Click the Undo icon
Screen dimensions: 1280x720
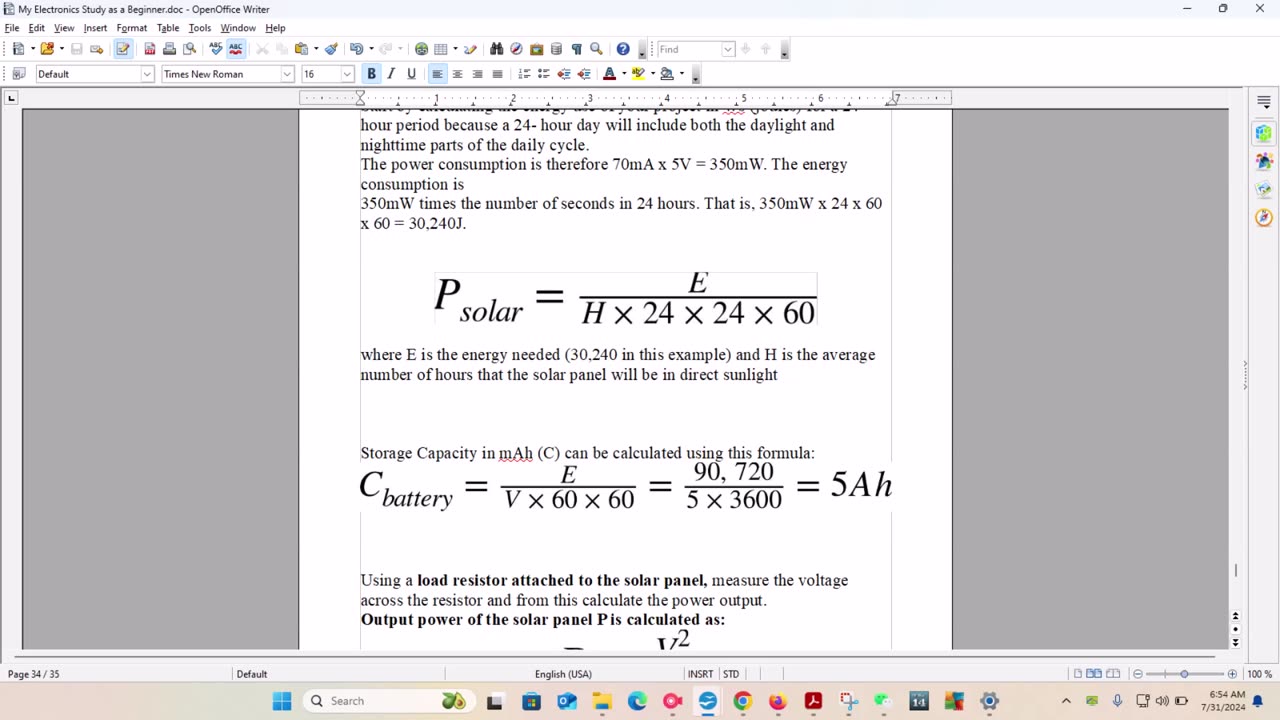point(356,49)
